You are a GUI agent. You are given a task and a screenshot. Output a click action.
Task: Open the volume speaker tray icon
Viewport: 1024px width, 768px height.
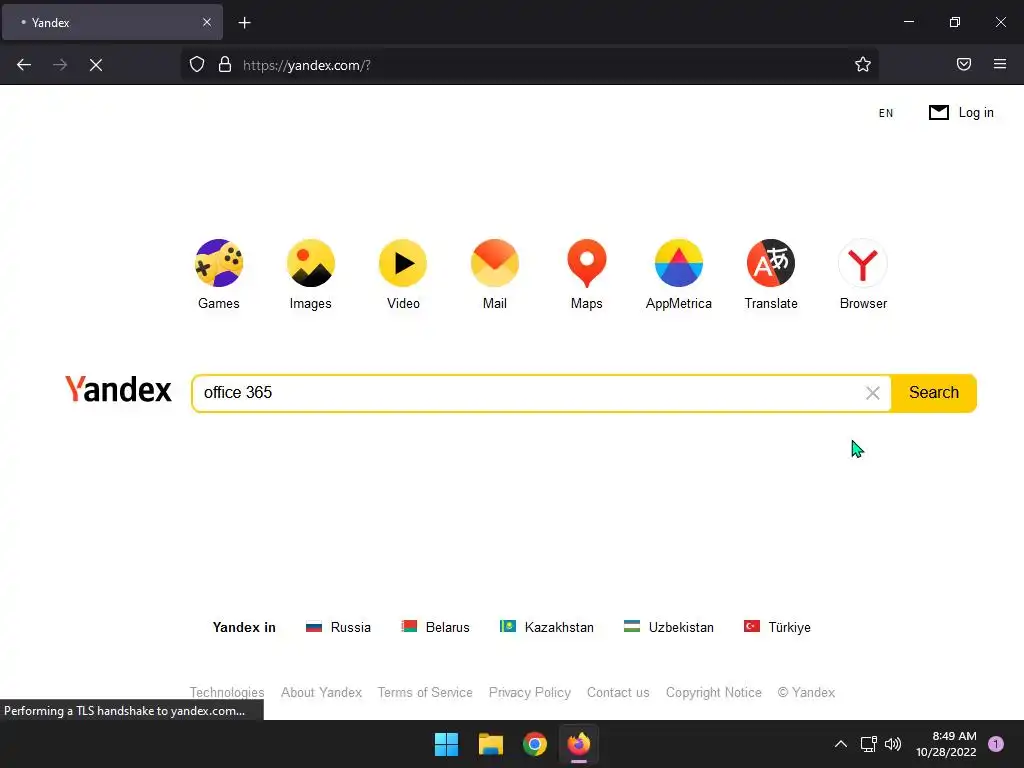click(893, 744)
